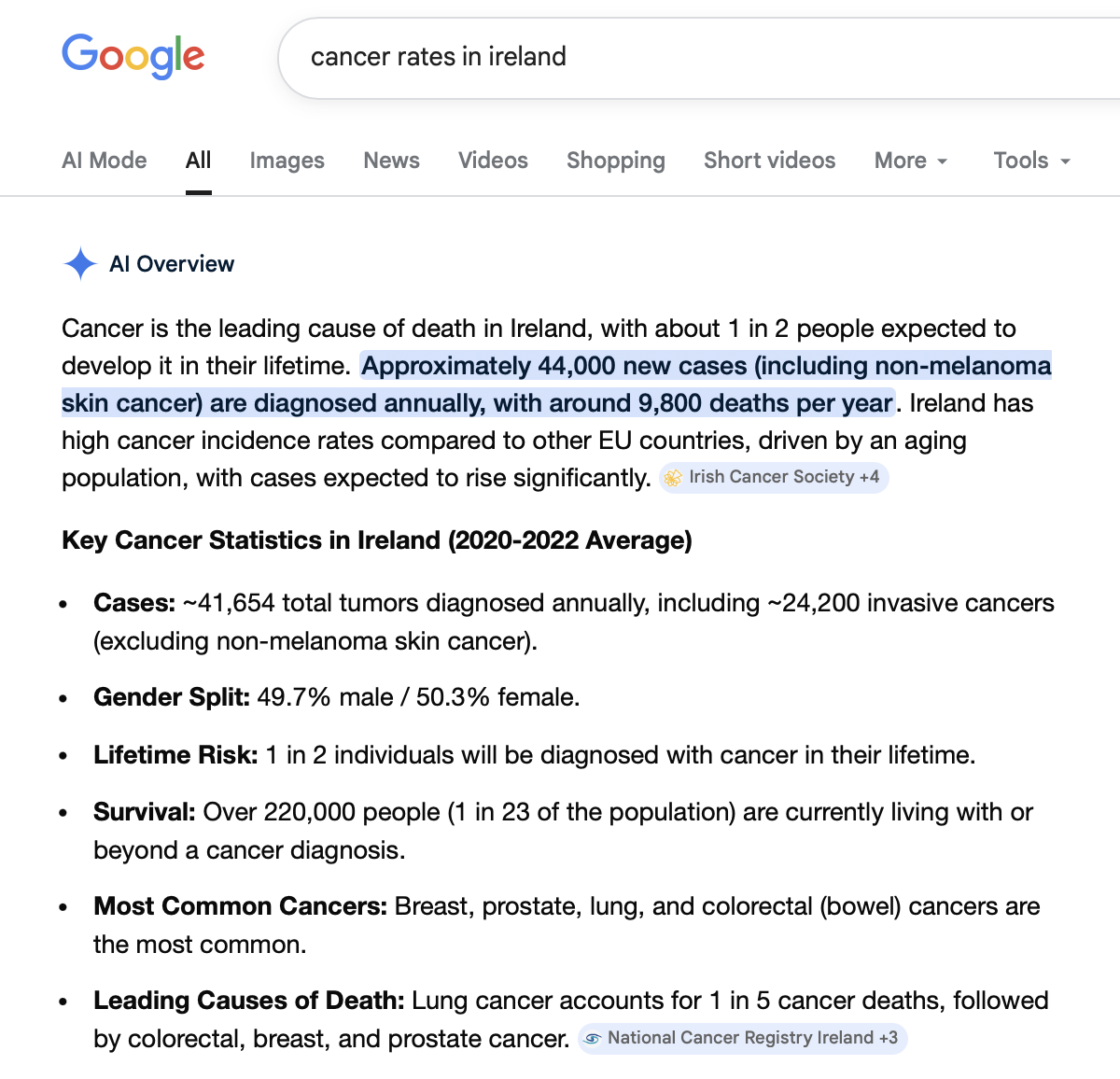
Task: Switch to the AI Mode tab
Action: [105, 161]
